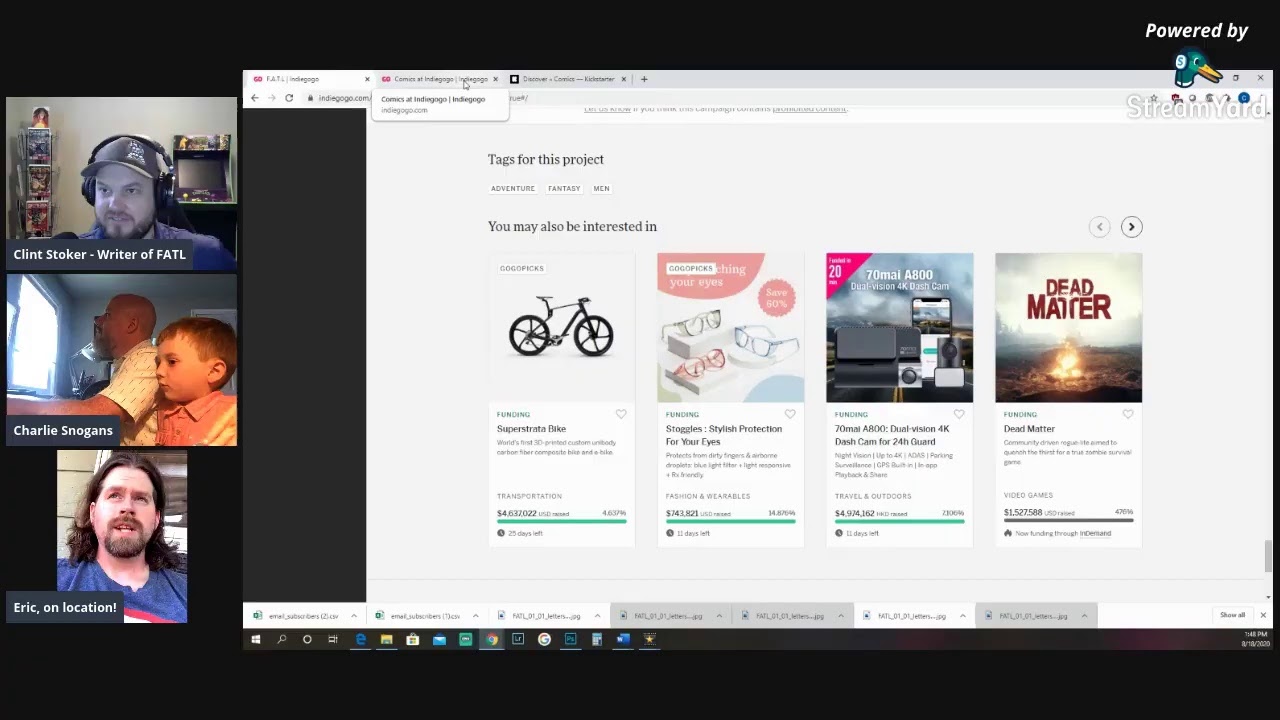Image resolution: width=1280 pixels, height=720 pixels.
Task: Expand options for email_subscribers (2).csv download
Action: coord(353,616)
